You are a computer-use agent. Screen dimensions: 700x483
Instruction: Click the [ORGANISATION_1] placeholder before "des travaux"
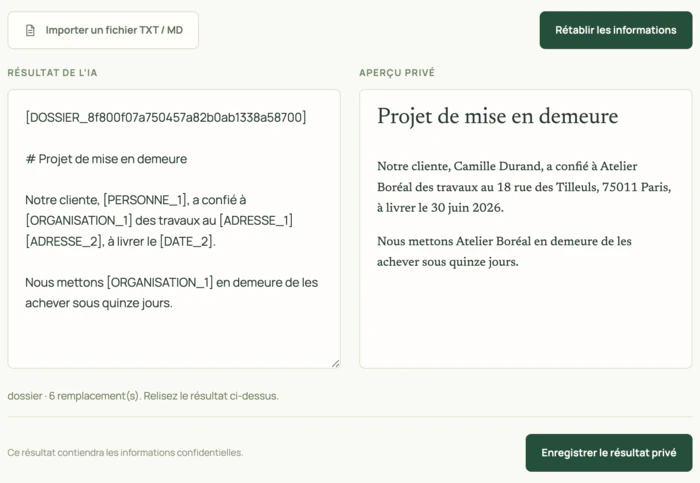tap(79, 221)
